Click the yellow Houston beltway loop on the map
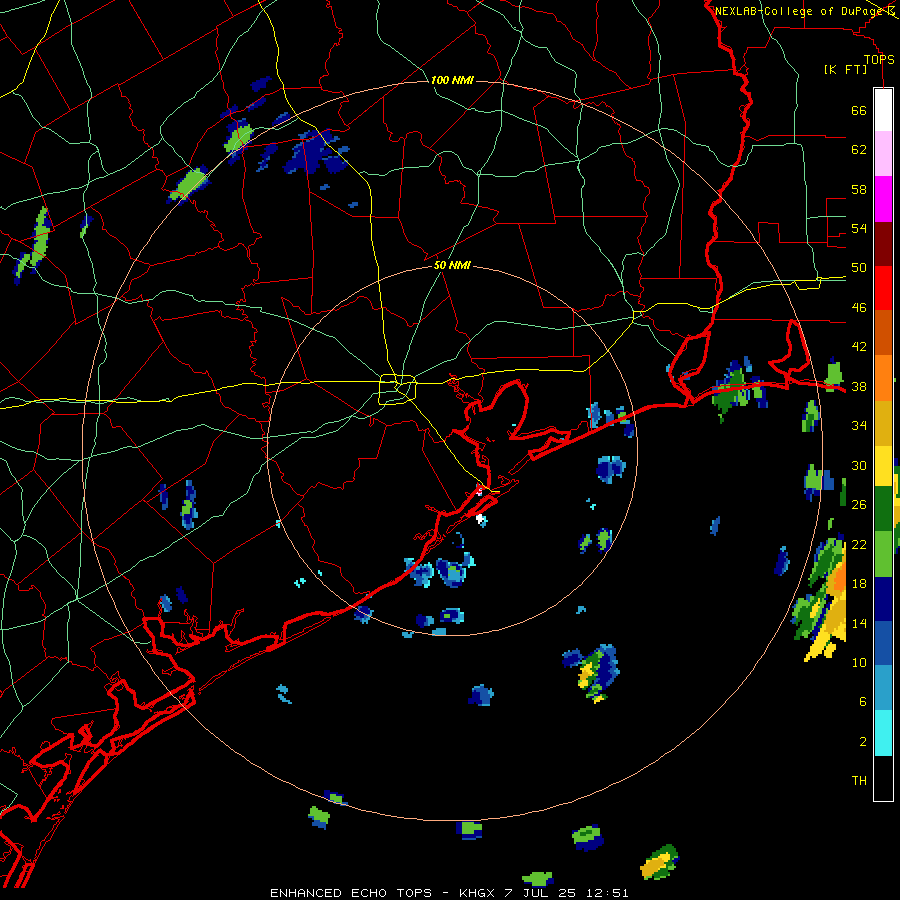900x900 pixels. (x=398, y=389)
